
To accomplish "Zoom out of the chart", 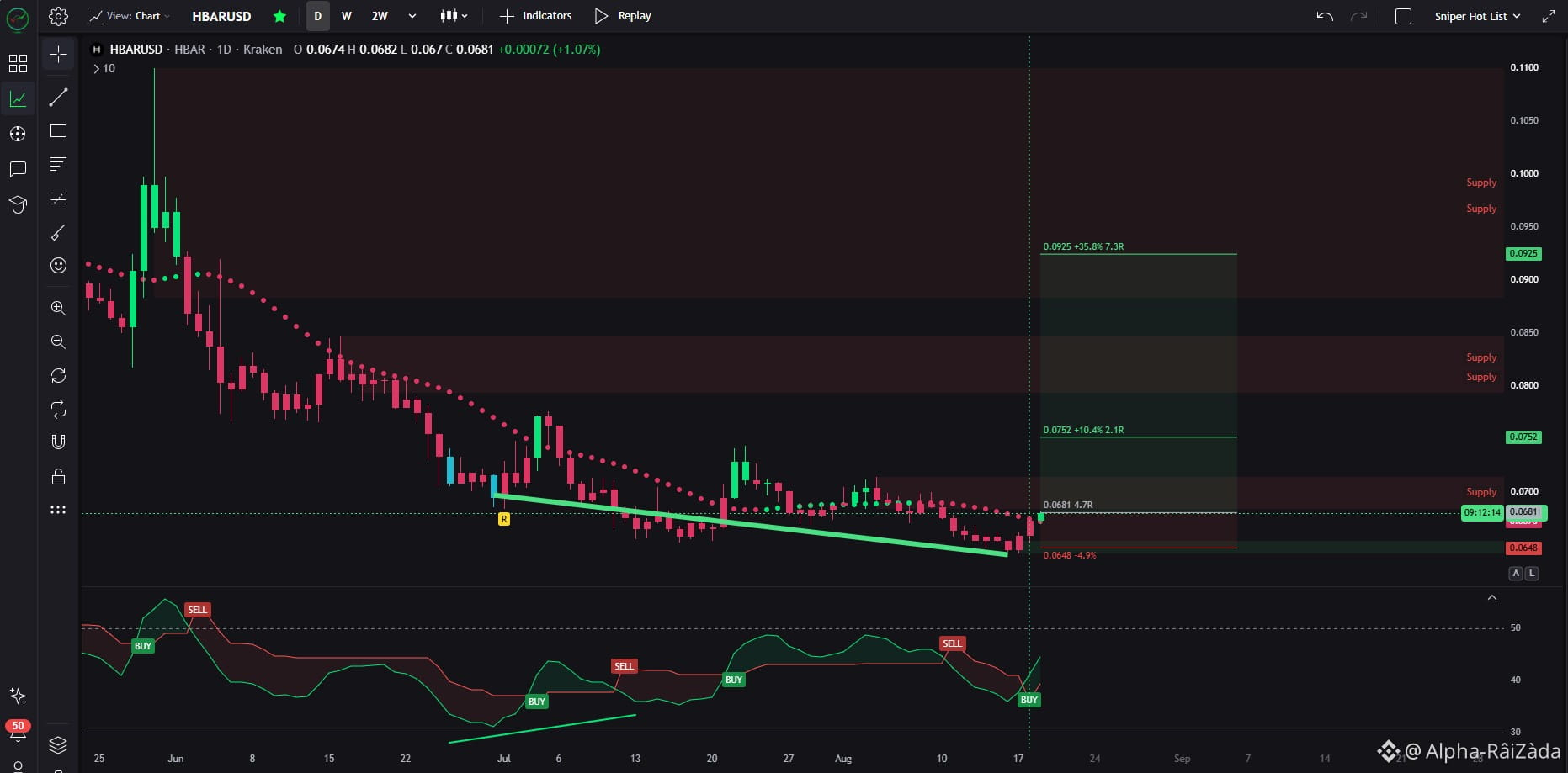I will (58, 341).
